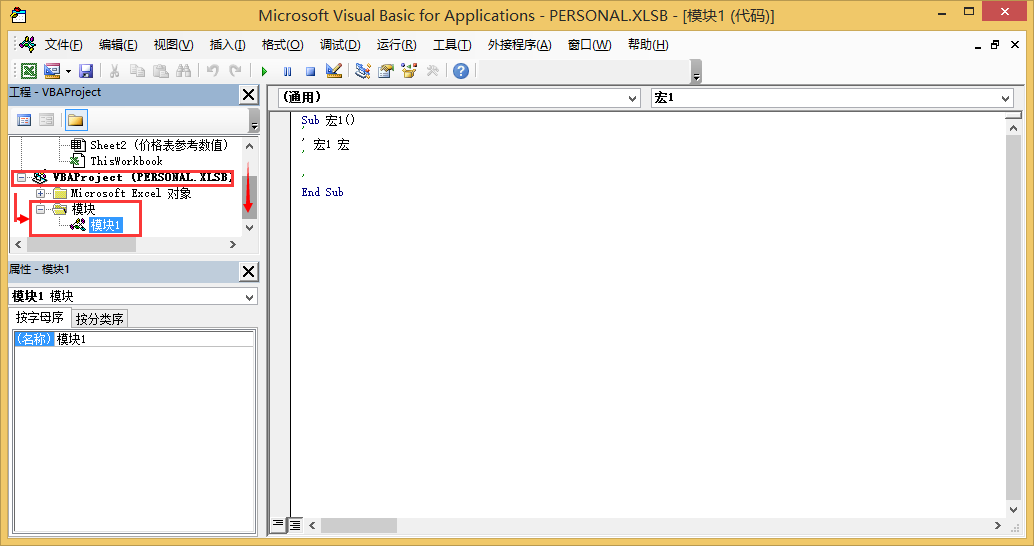
Task: Select ThisWorkbook in project tree
Action: 126,161
